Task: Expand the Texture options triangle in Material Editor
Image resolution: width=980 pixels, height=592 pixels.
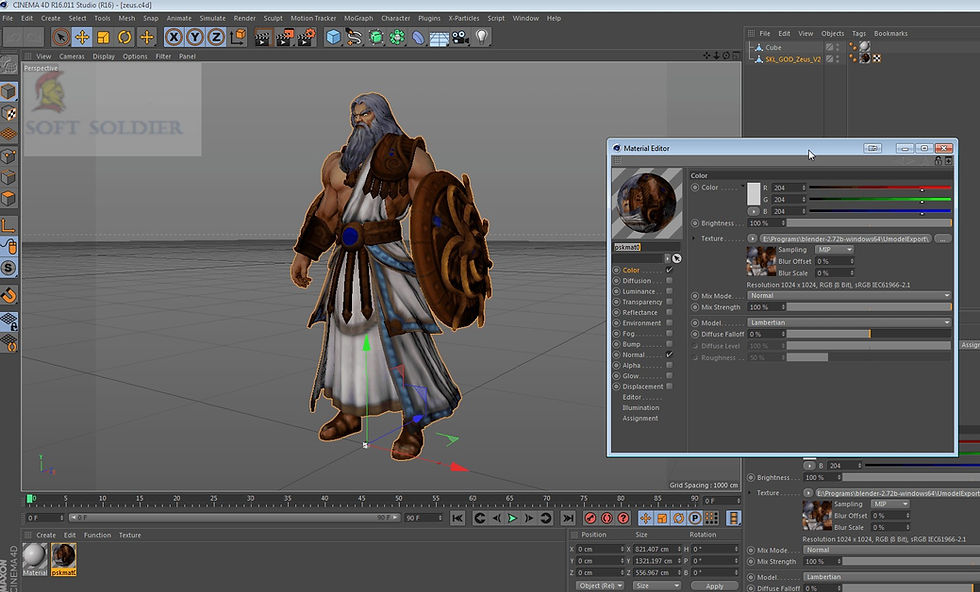Action: click(x=693, y=238)
